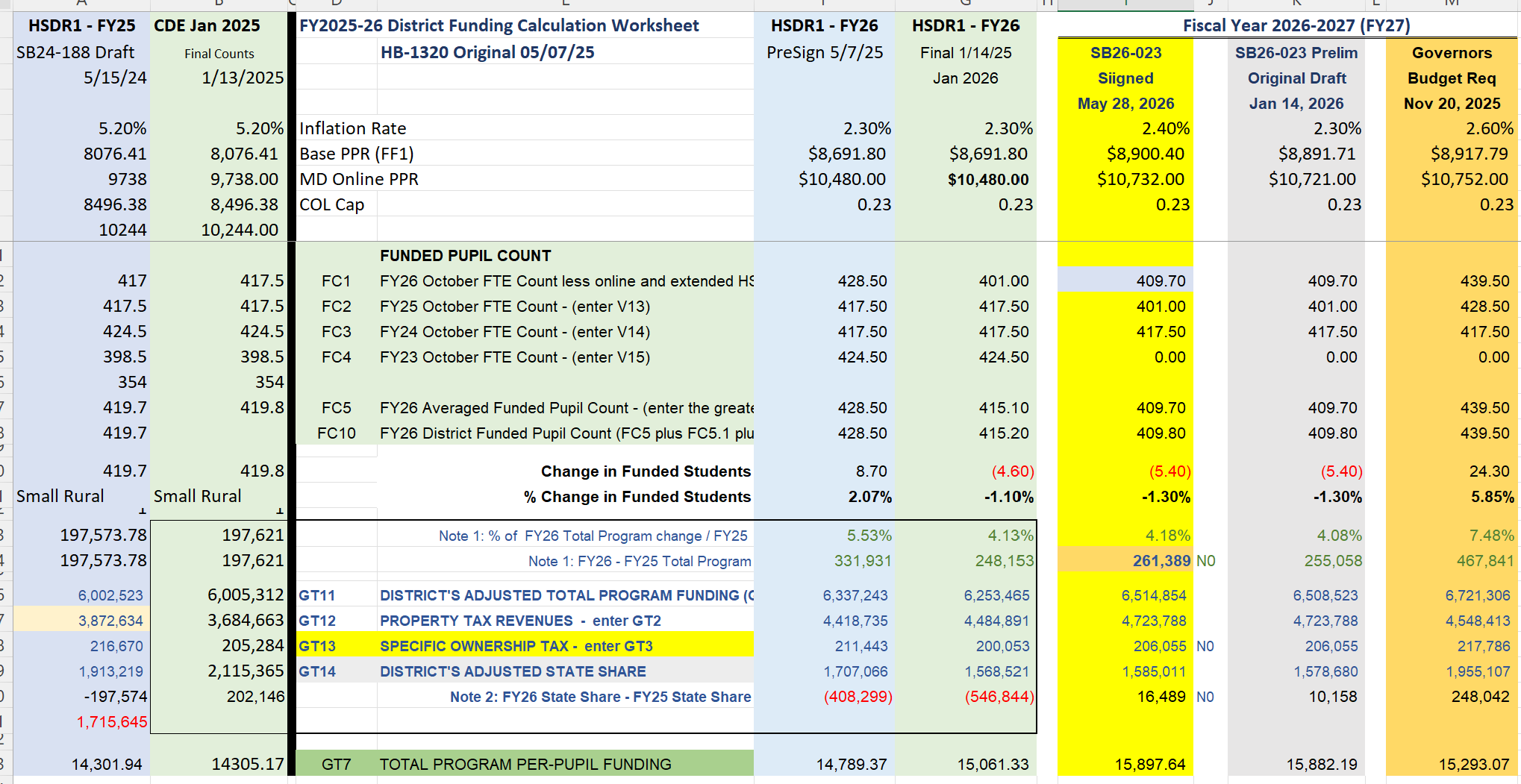Click the highlighted 3,872,634 cell

tap(82, 621)
